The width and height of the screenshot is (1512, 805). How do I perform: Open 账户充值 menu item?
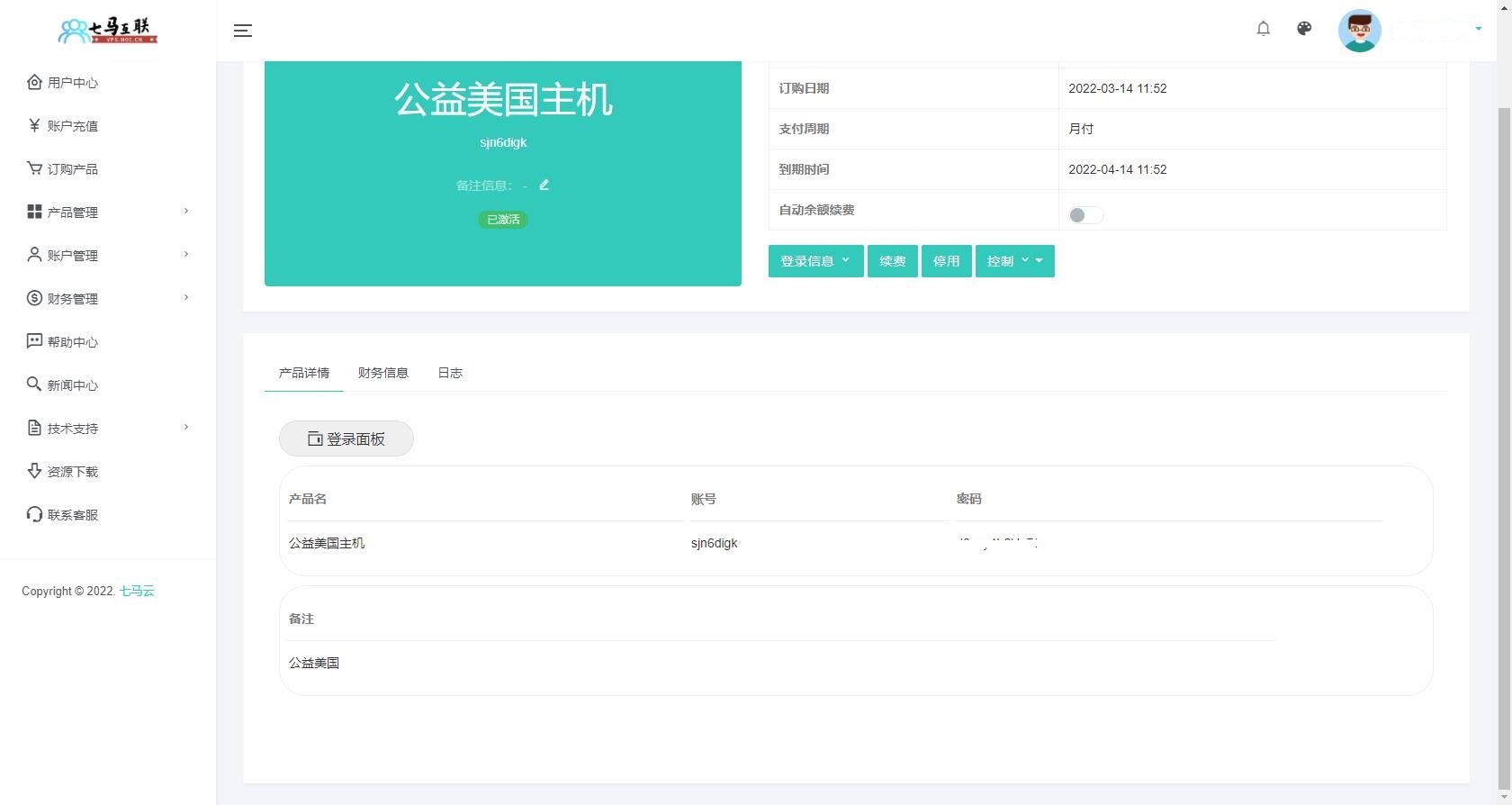pos(73,126)
